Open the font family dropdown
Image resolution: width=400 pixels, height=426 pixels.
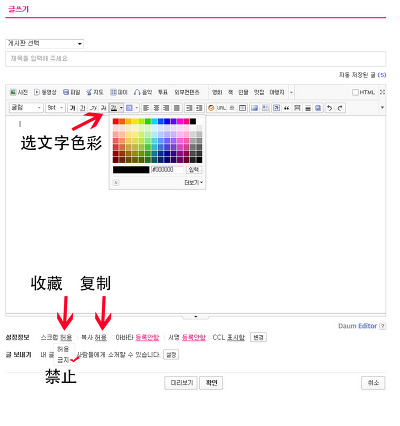tap(26, 108)
